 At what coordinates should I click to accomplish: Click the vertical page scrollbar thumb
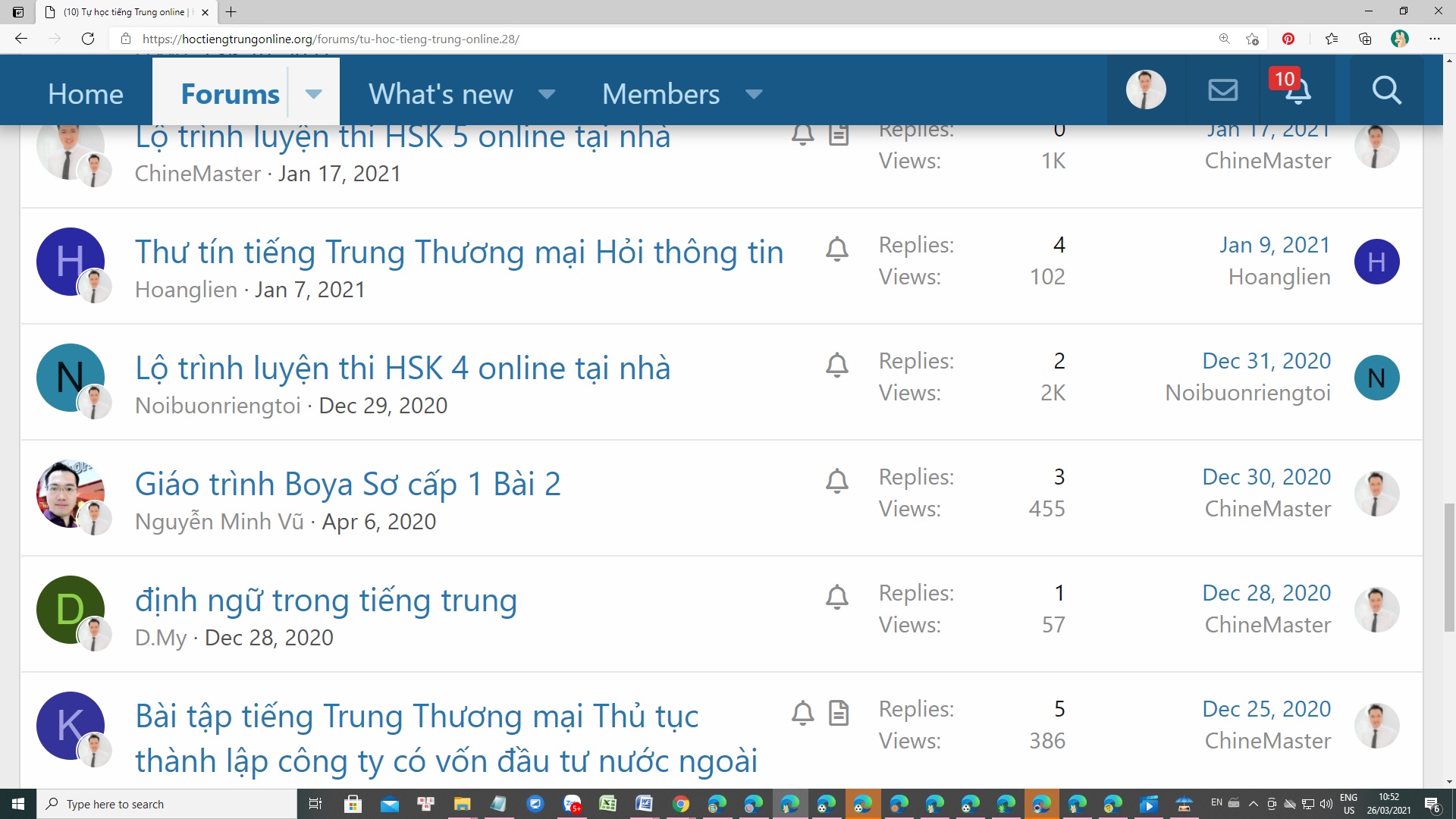[1449, 566]
